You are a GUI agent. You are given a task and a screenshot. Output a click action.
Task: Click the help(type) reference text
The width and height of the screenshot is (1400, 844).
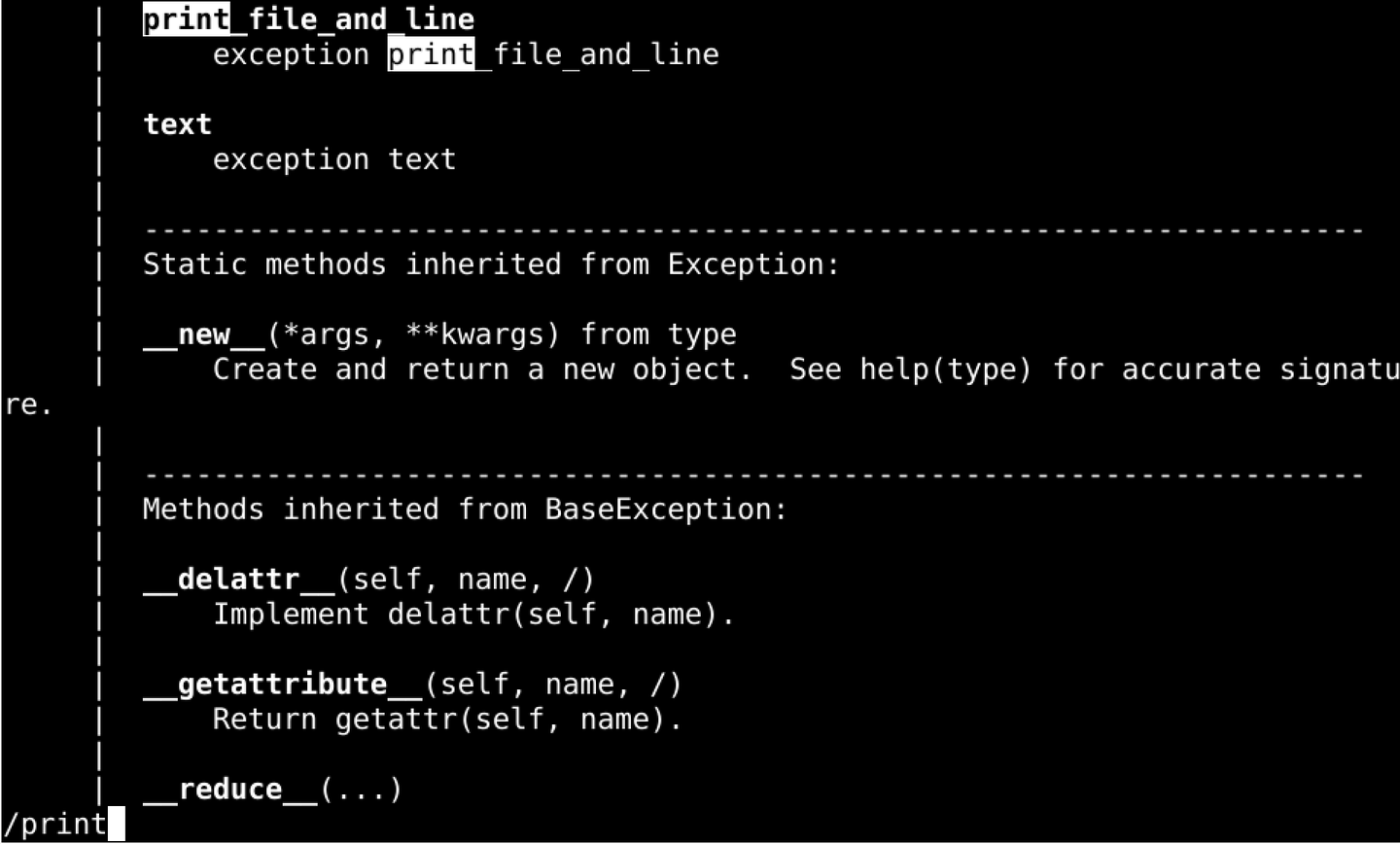pyautogui.click(x=945, y=369)
